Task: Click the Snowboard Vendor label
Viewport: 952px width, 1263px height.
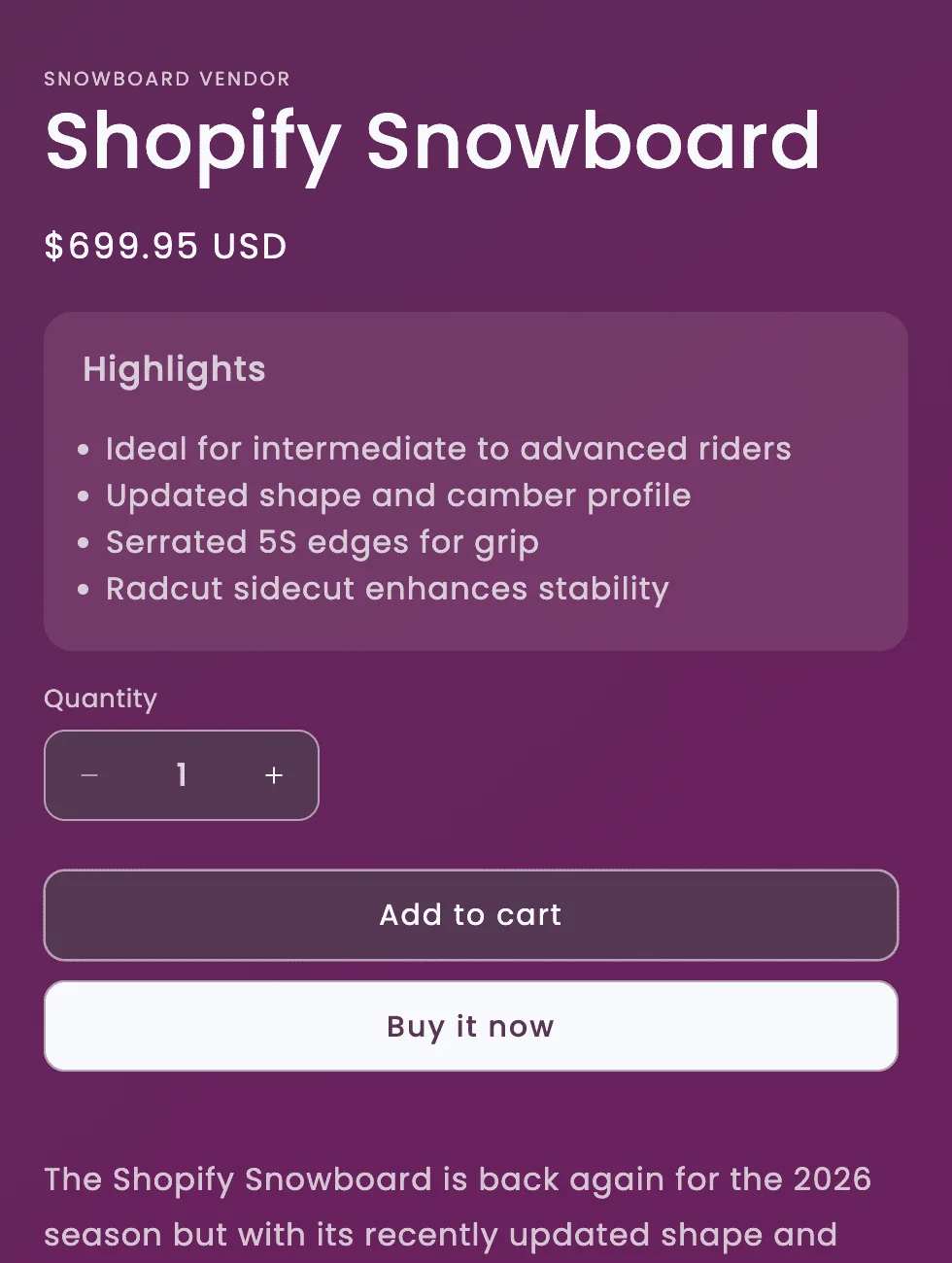Action: (167, 79)
